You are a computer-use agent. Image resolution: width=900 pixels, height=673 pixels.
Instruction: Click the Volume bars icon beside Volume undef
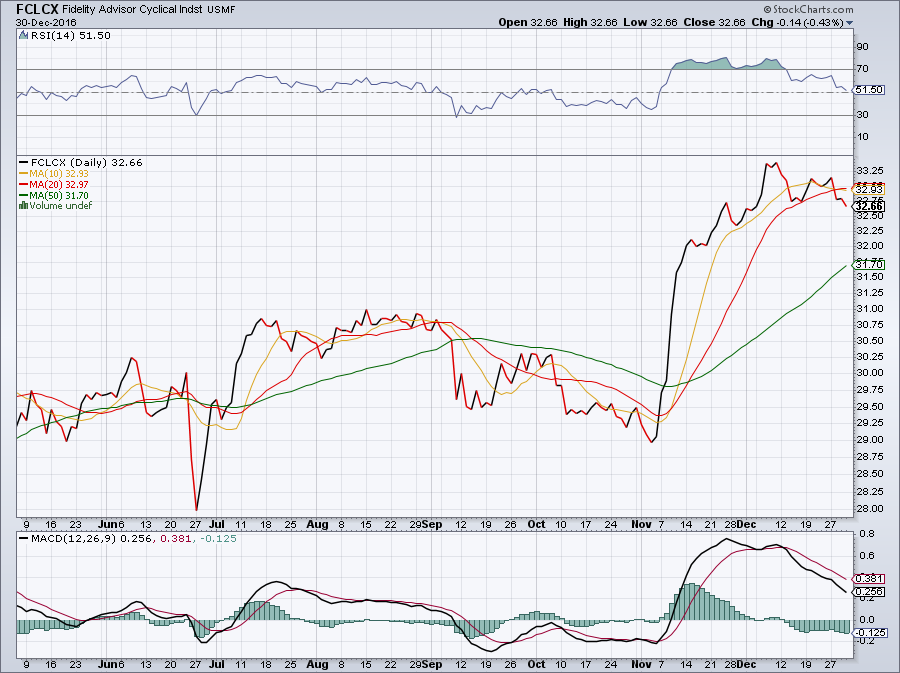24,205
